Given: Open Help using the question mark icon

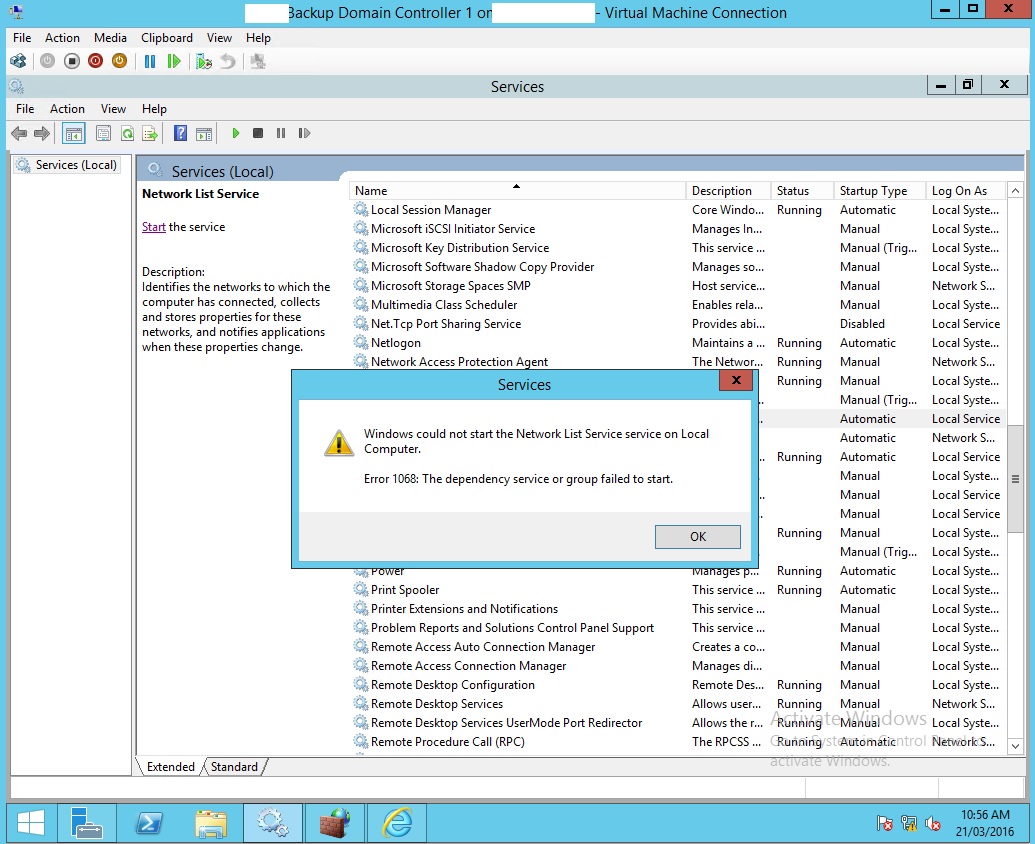Looking at the screenshot, I should click(180, 133).
